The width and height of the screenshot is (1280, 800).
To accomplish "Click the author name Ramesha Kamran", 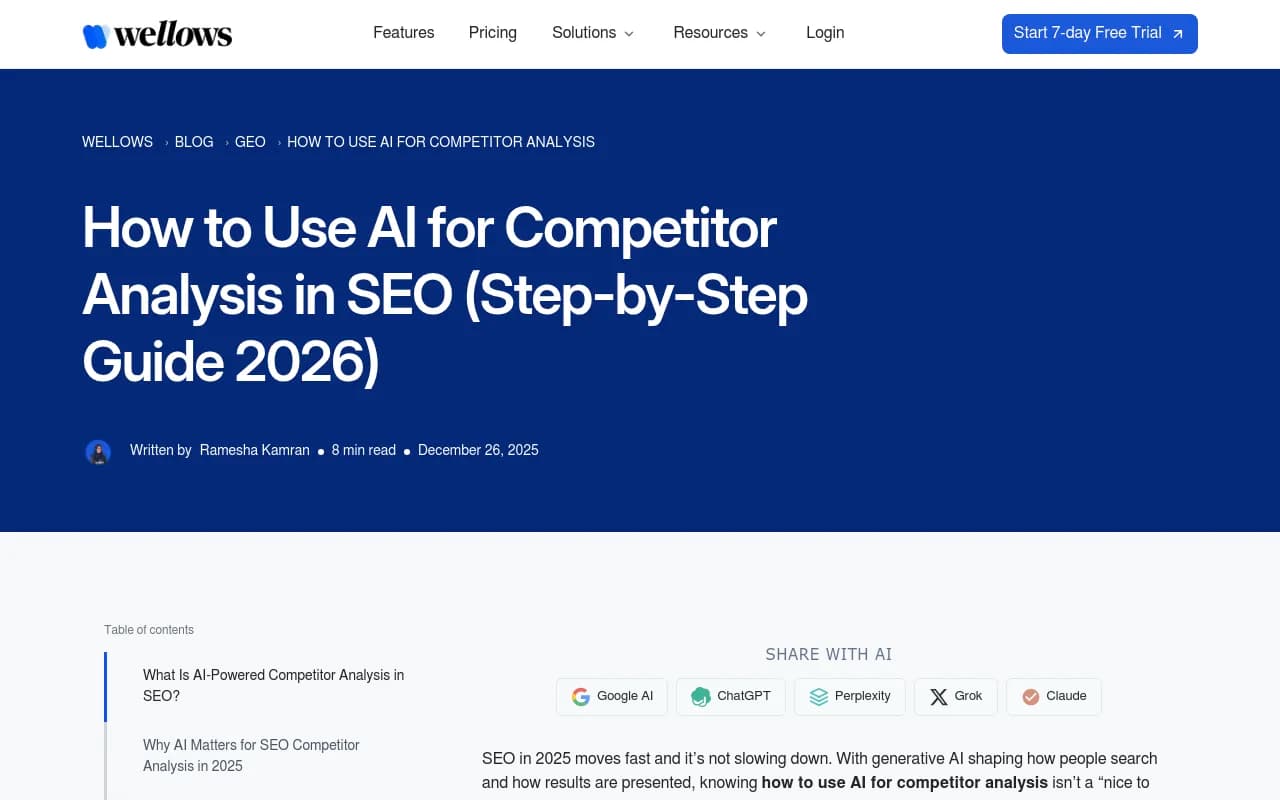I will (x=254, y=450).
